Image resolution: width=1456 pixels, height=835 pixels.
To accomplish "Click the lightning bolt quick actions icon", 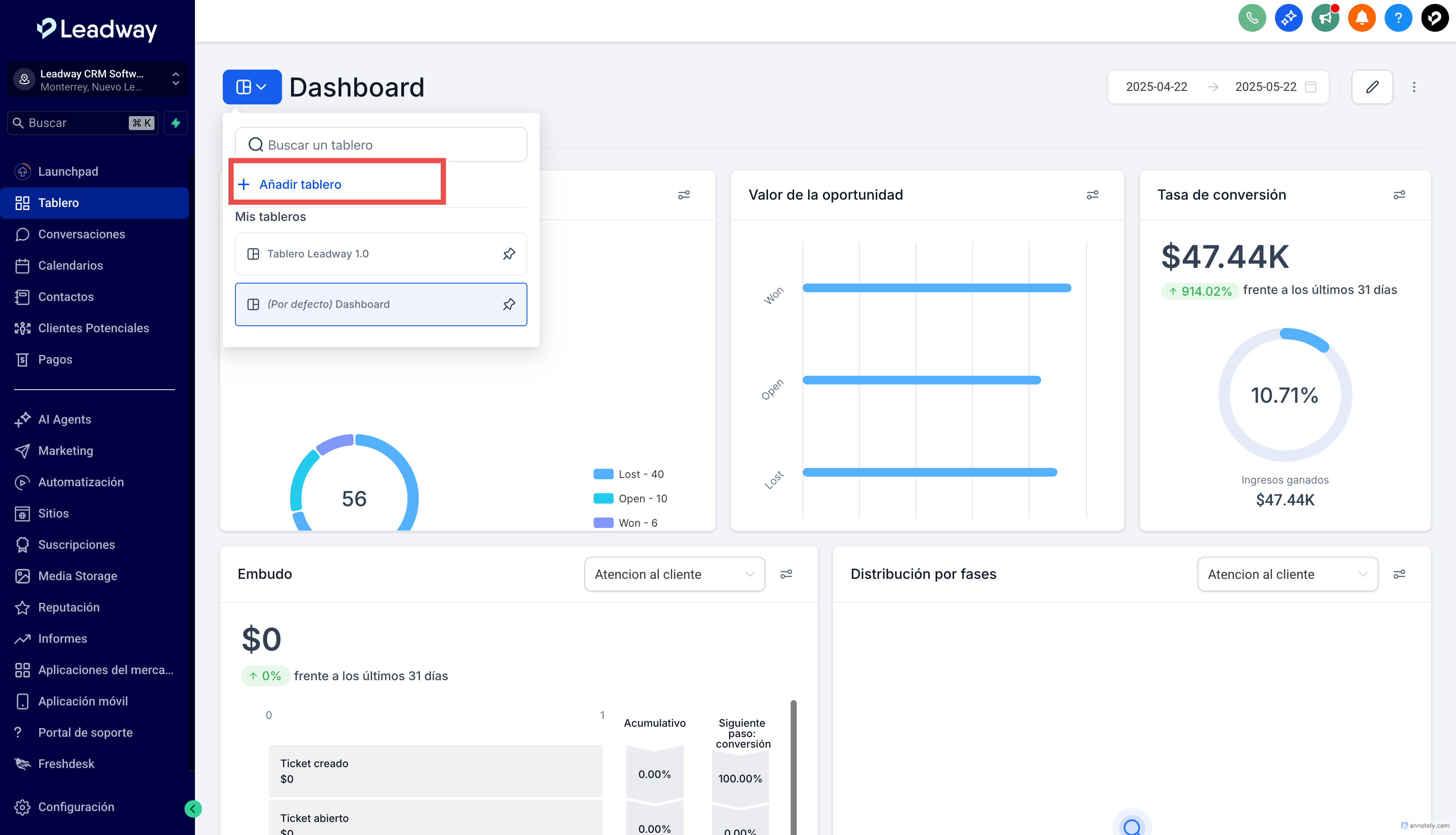I will [x=175, y=123].
